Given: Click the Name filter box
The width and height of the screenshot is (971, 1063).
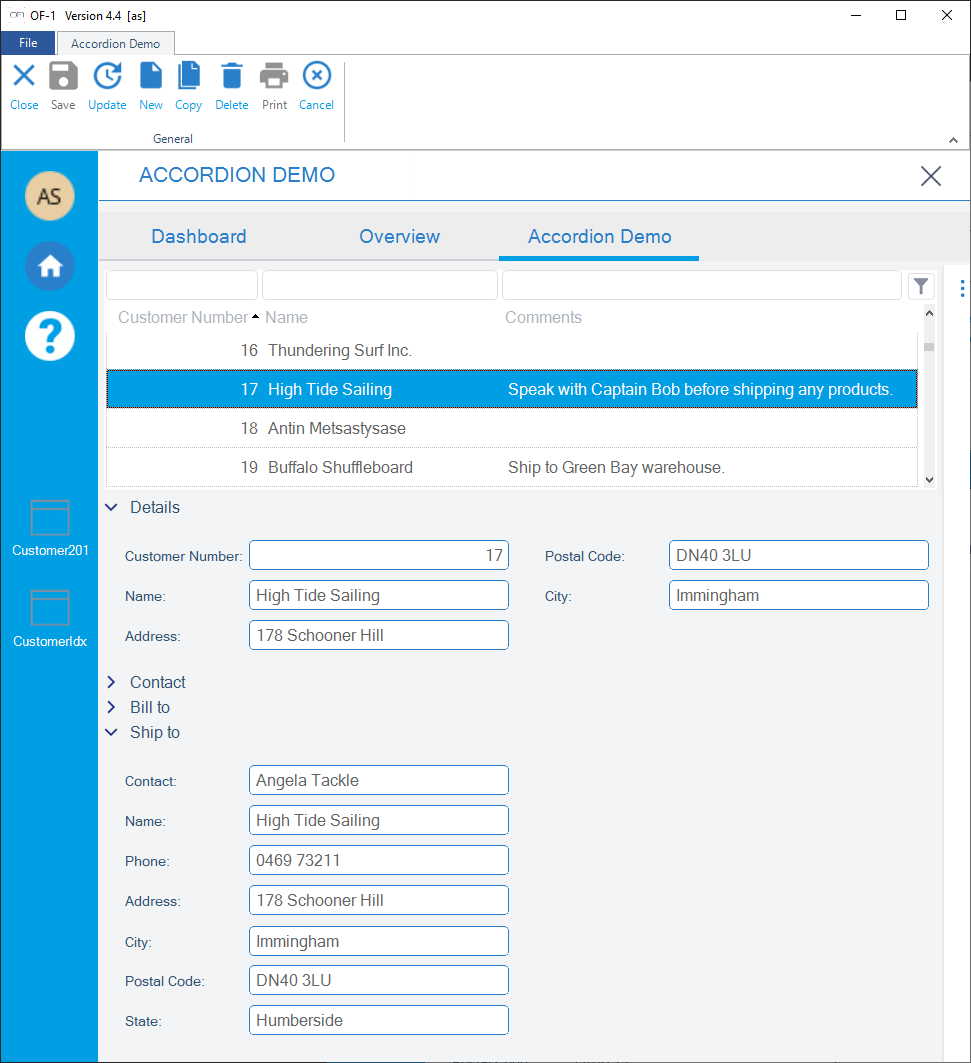Looking at the screenshot, I should (x=380, y=285).
